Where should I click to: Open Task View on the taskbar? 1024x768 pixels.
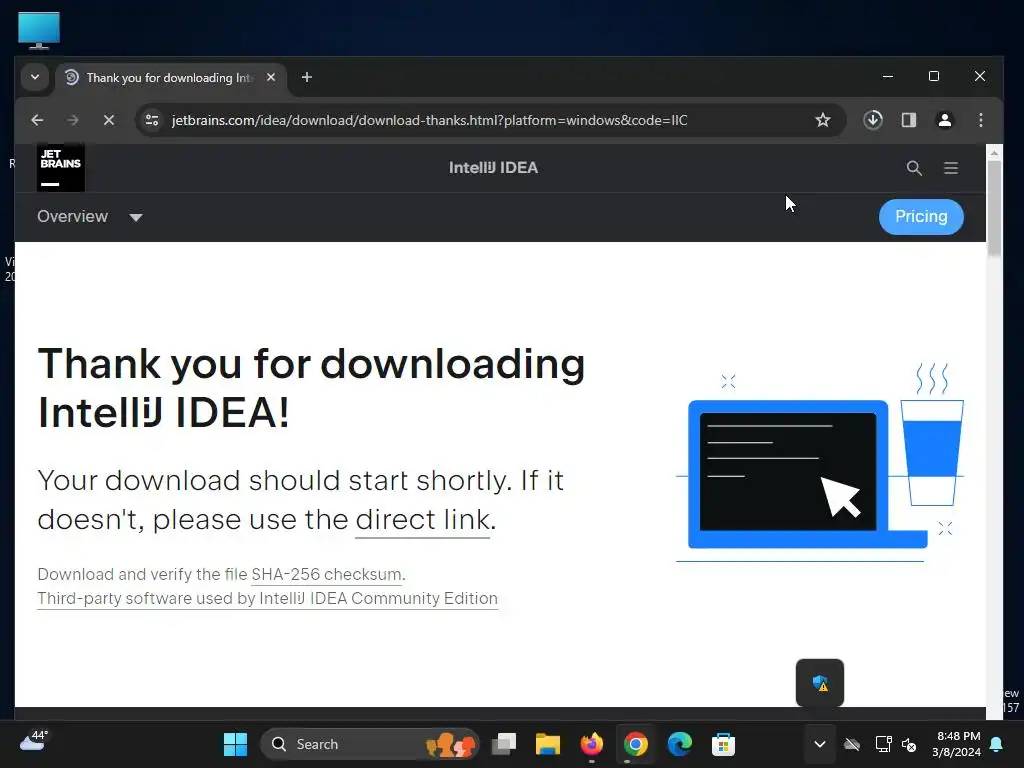(x=504, y=744)
